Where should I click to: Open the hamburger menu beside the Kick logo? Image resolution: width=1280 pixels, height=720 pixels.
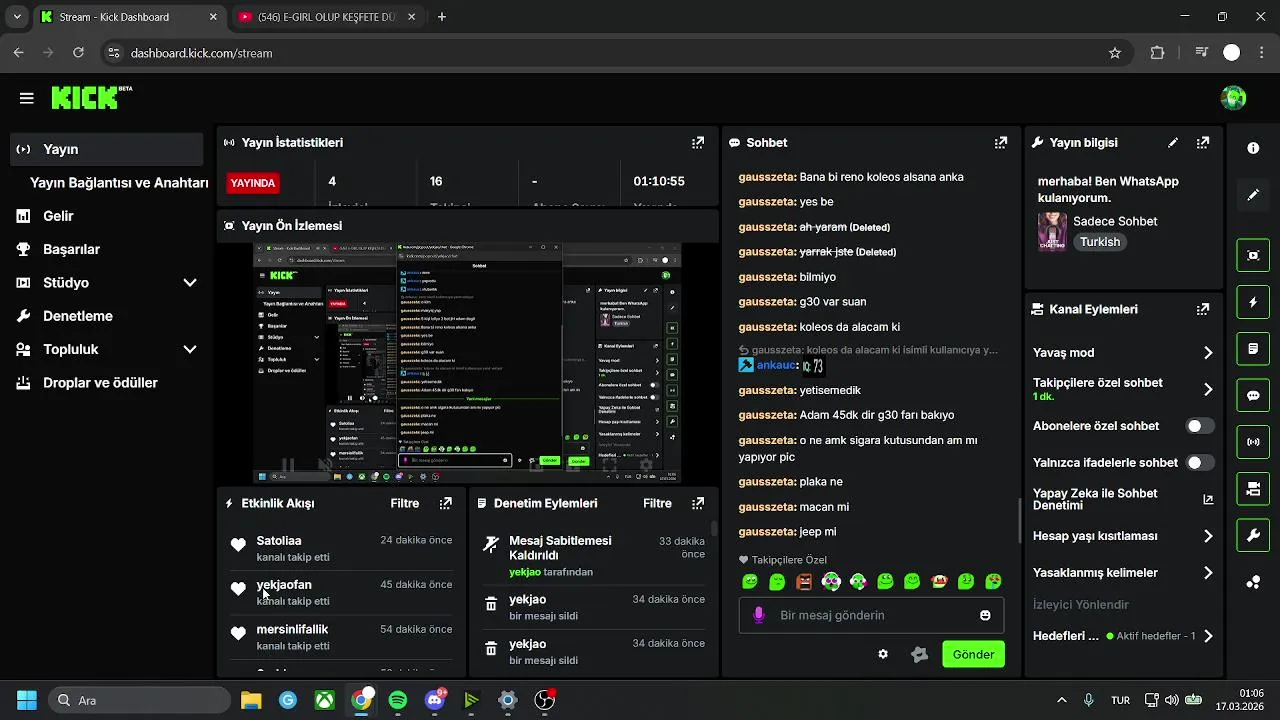coord(27,98)
